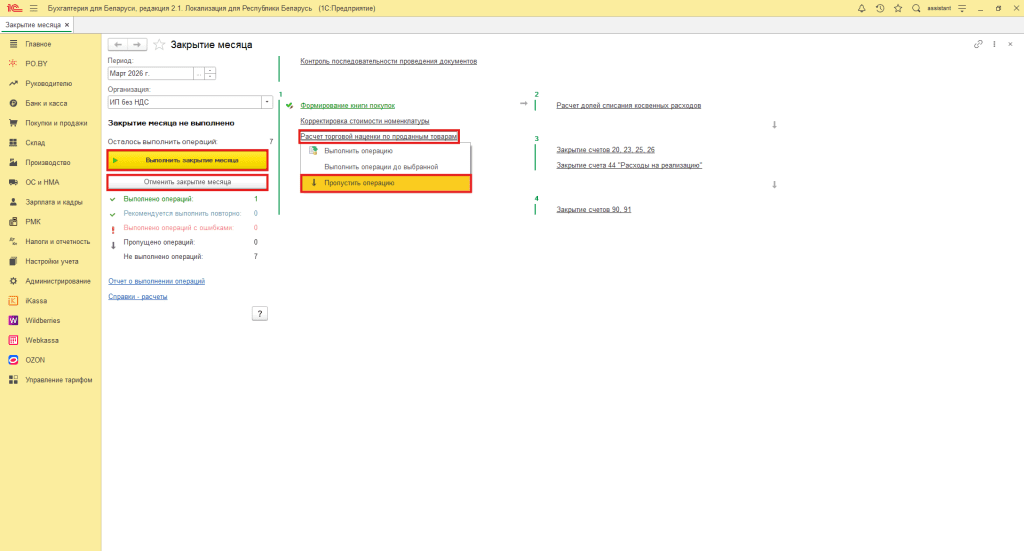The image size is (1024, 551).
Task: Open the notifications bell icon
Action: tap(862, 8)
